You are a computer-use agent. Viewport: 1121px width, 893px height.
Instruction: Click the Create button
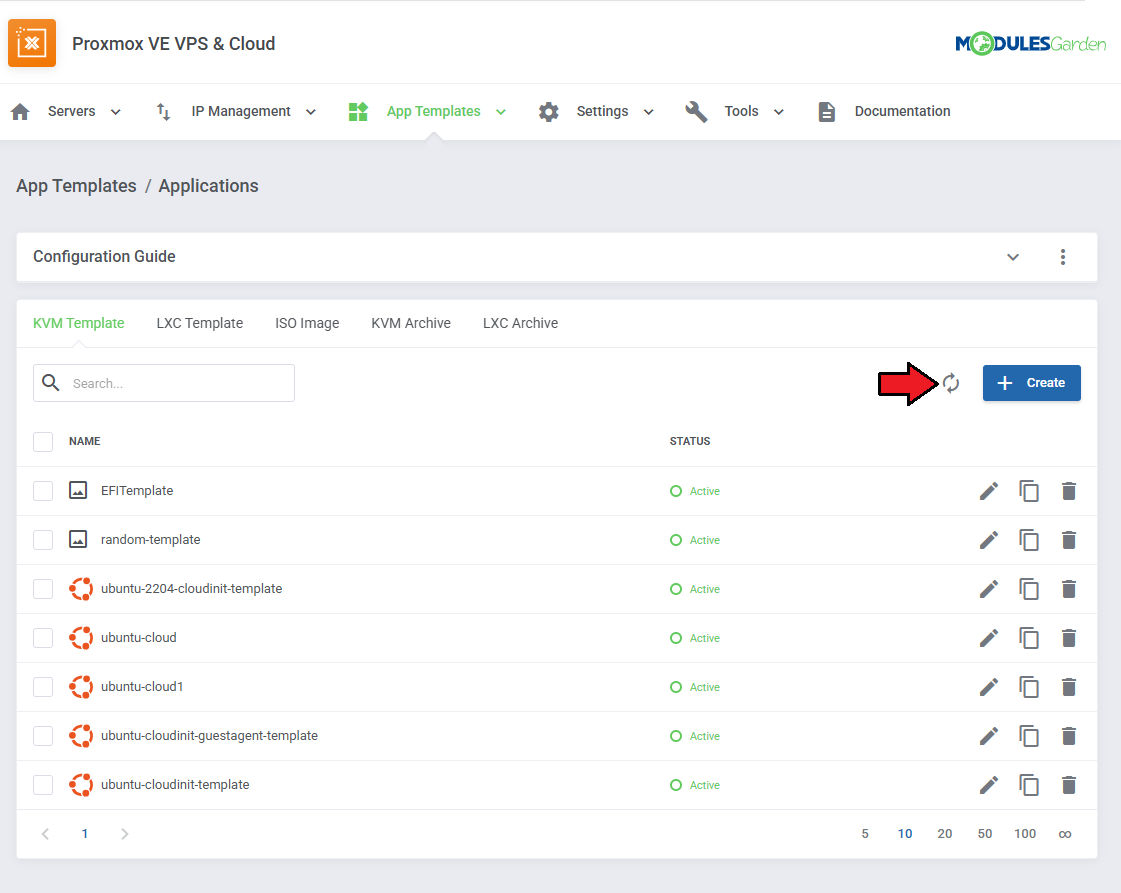pyautogui.click(x=1032, y=383)
